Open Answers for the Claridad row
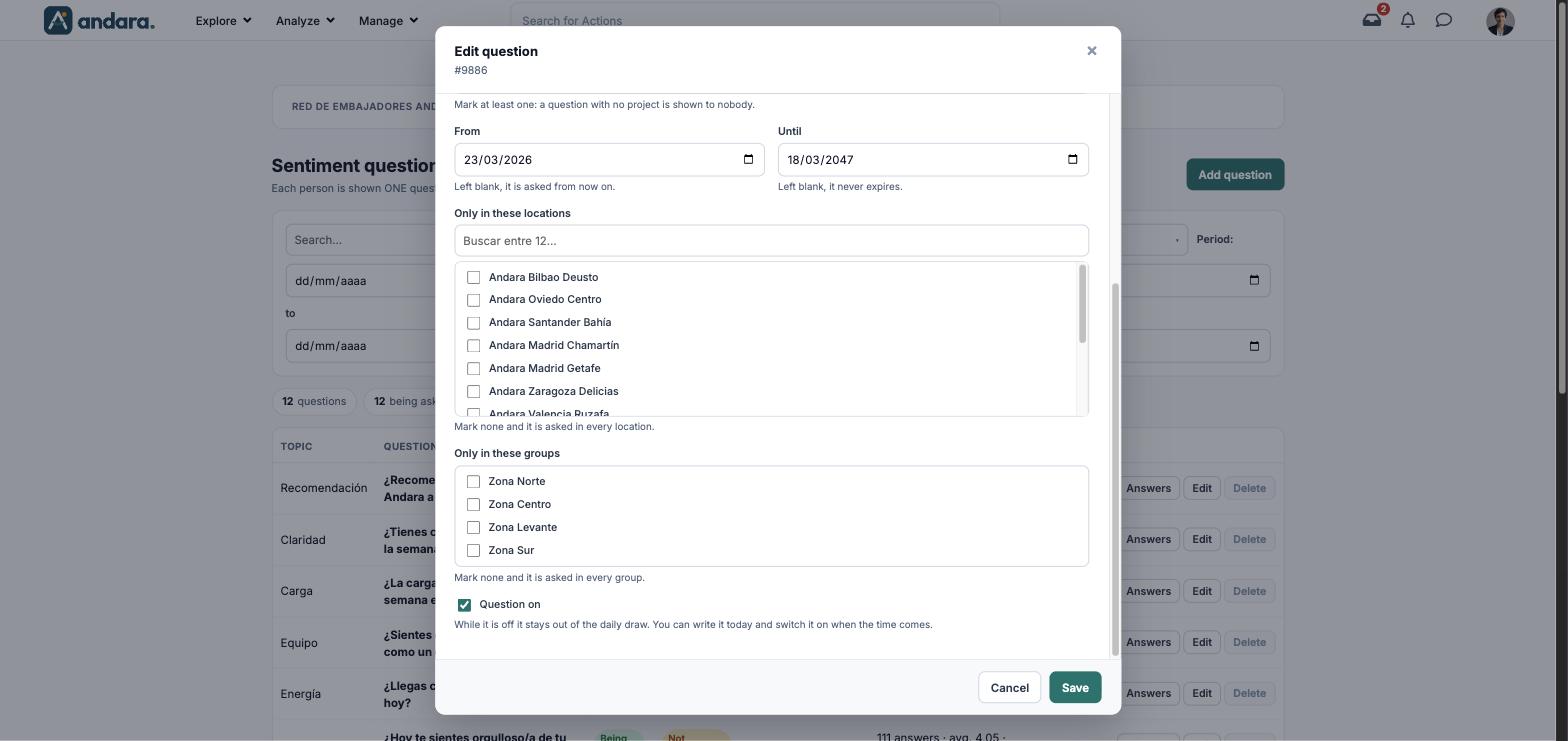The width and height of the screenshot is (1568, 741). 1148,539
